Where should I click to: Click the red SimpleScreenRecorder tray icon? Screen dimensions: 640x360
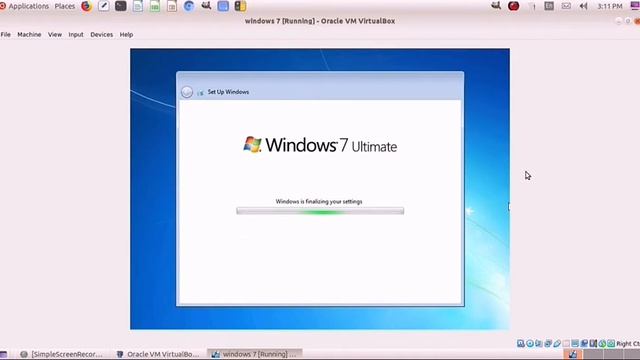click(513, 6)
